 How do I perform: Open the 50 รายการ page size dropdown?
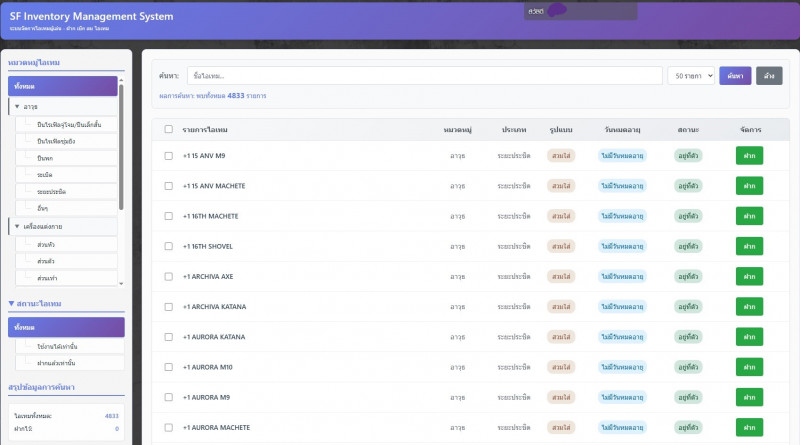(691, 76)
